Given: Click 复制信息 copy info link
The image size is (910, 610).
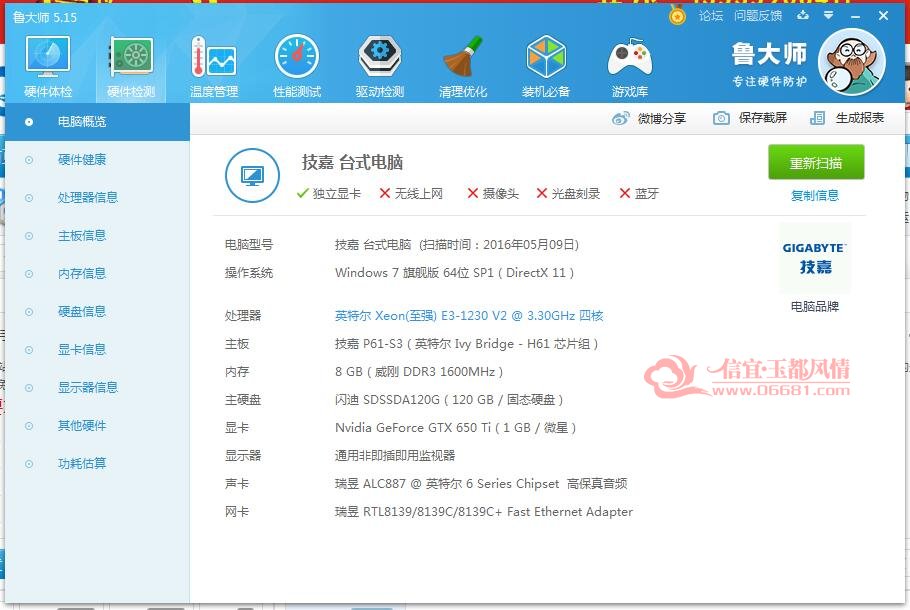Looking at the screenshot, I should point(815,196).
